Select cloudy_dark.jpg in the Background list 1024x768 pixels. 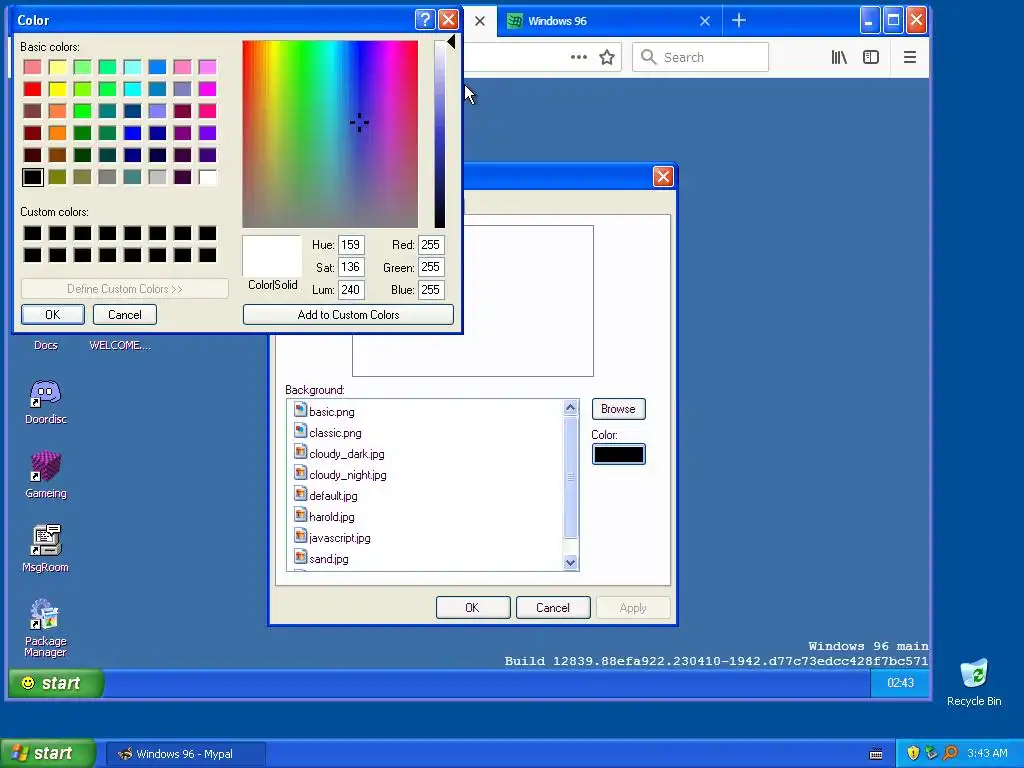tap(347, 454)
